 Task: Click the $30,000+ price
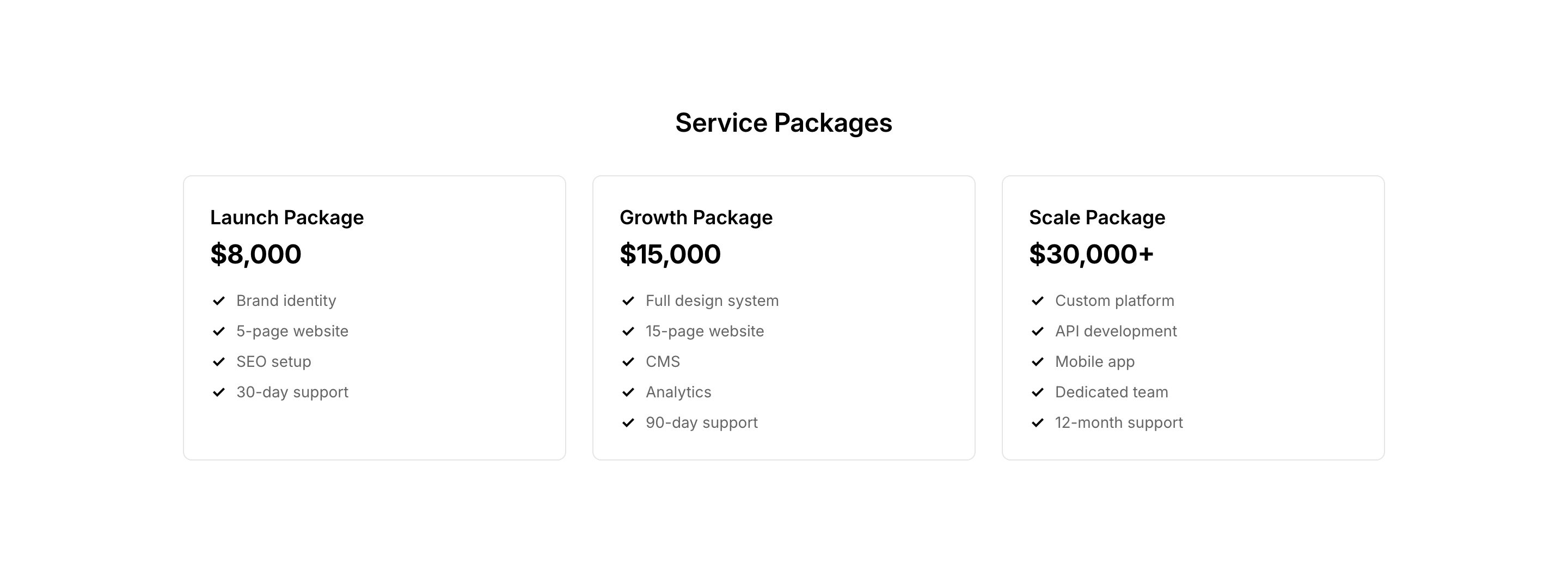click(1092, 255)
